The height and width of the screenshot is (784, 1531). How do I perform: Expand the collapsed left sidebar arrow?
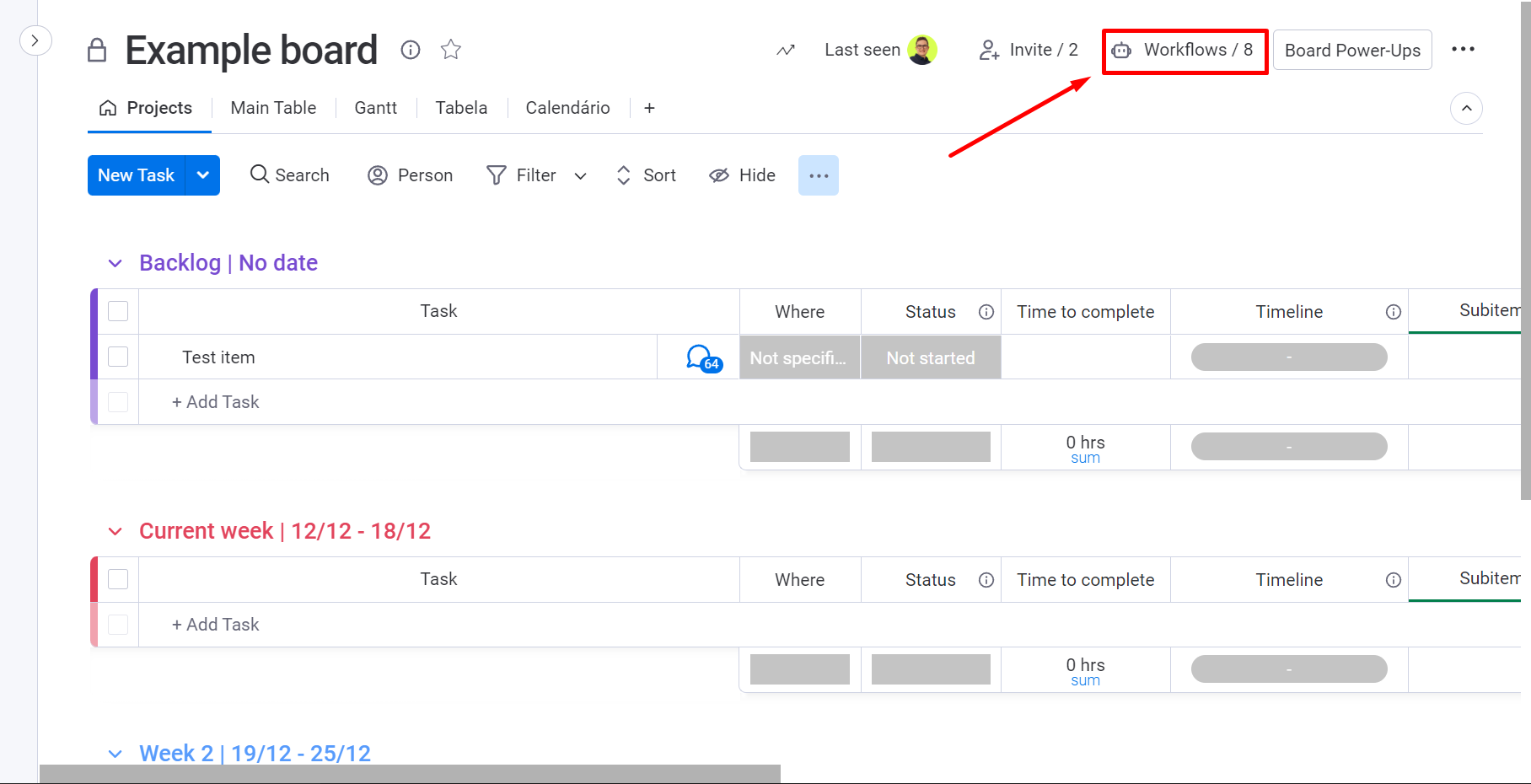[x=35, y=40]
